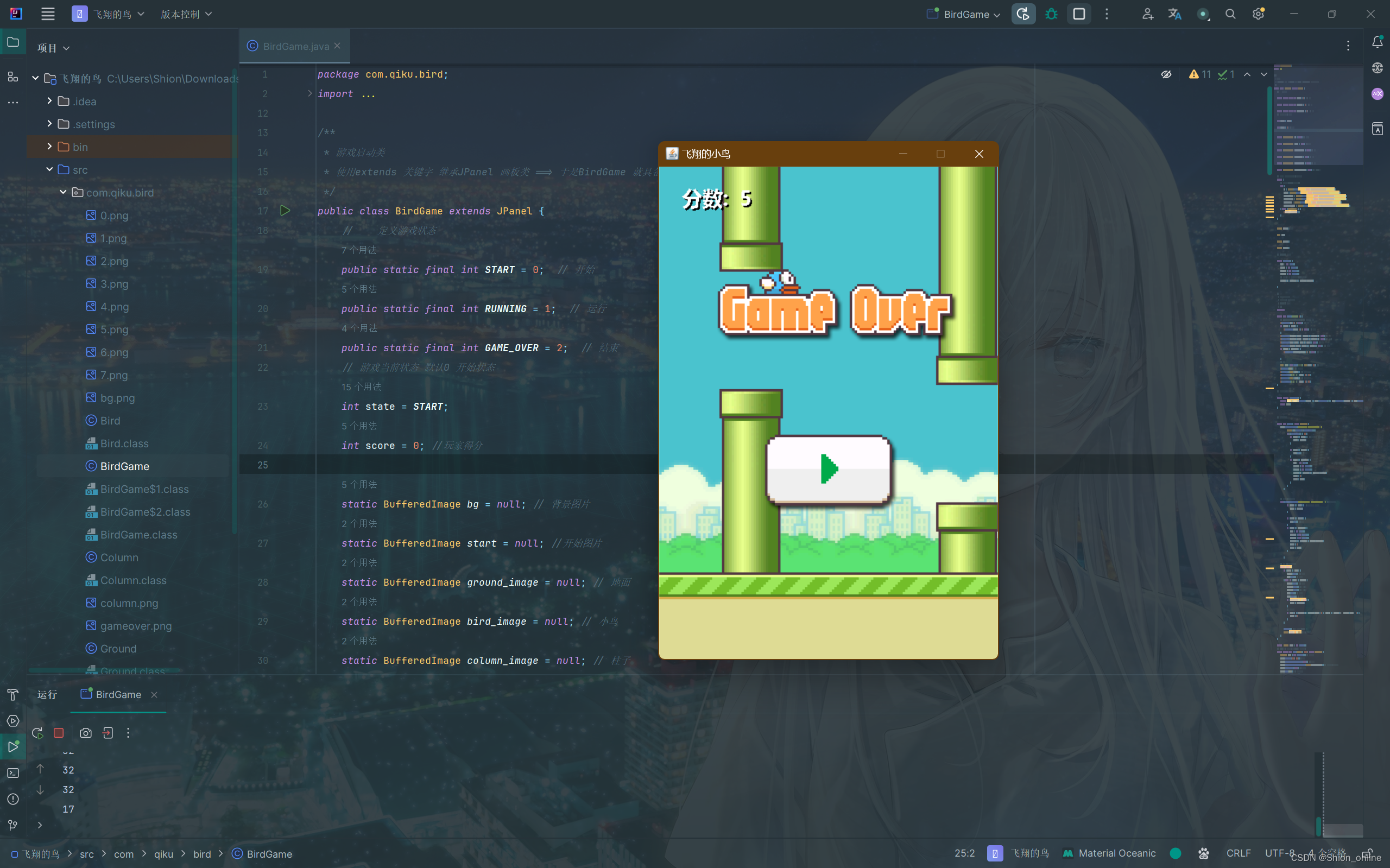Click the Debug bug icon
The image size is (1390, 868).
pyautogui.click(x=1051, y=14)
